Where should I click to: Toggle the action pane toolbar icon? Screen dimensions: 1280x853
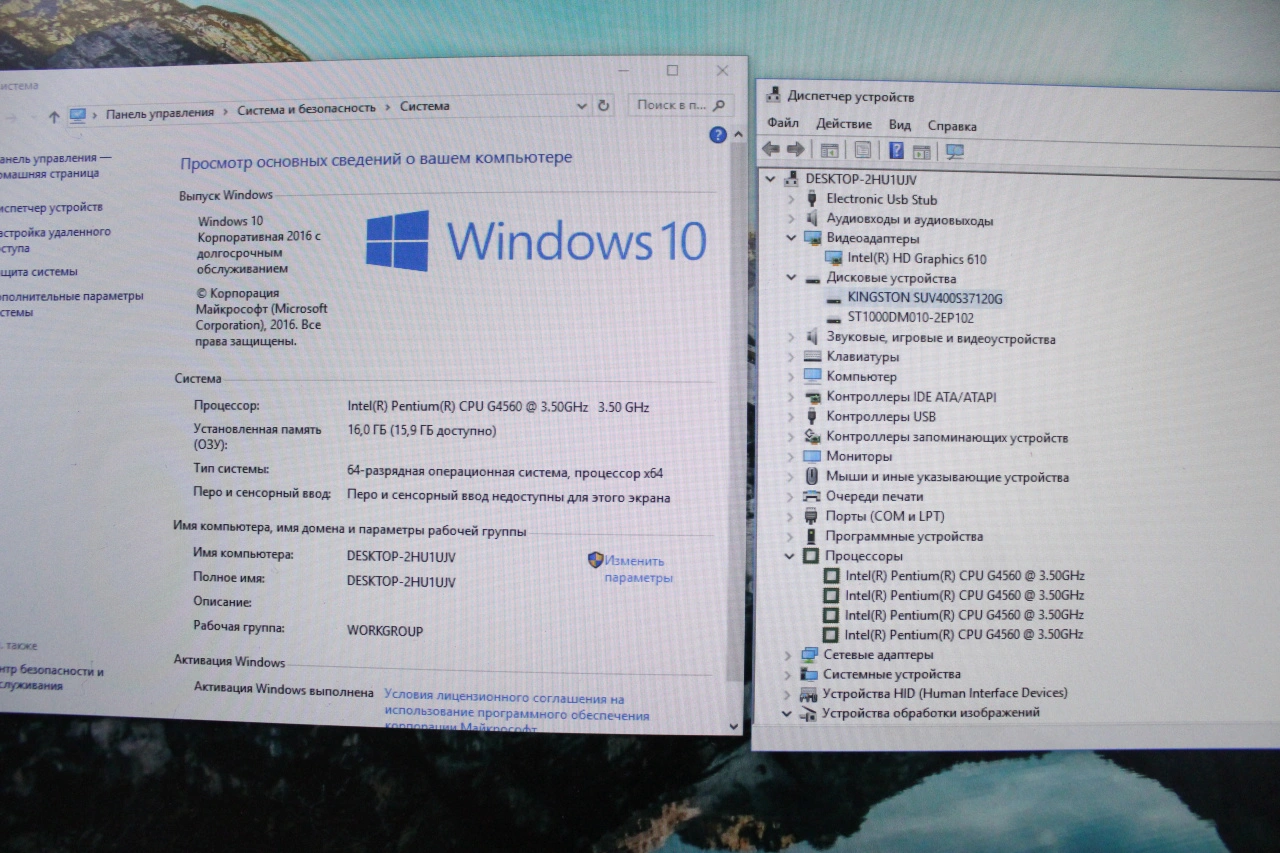pos(922,151)
